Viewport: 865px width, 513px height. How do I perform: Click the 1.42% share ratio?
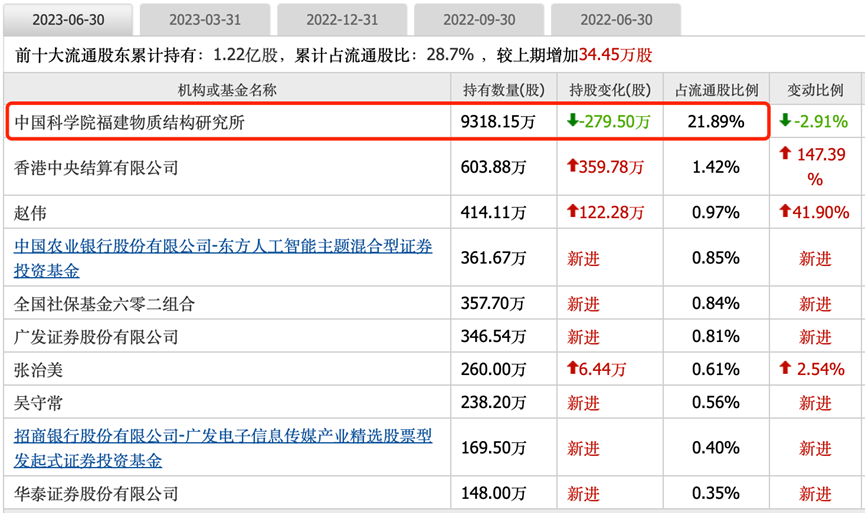click(716, 167)
